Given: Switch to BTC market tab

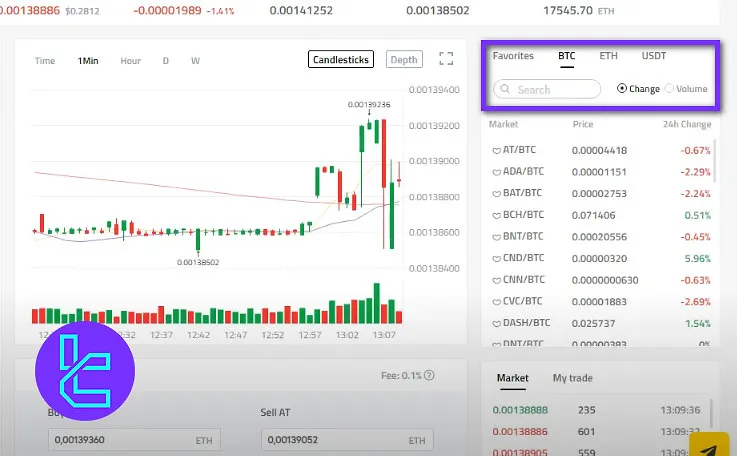Looking at the screenshot, I should coord(566,55).
